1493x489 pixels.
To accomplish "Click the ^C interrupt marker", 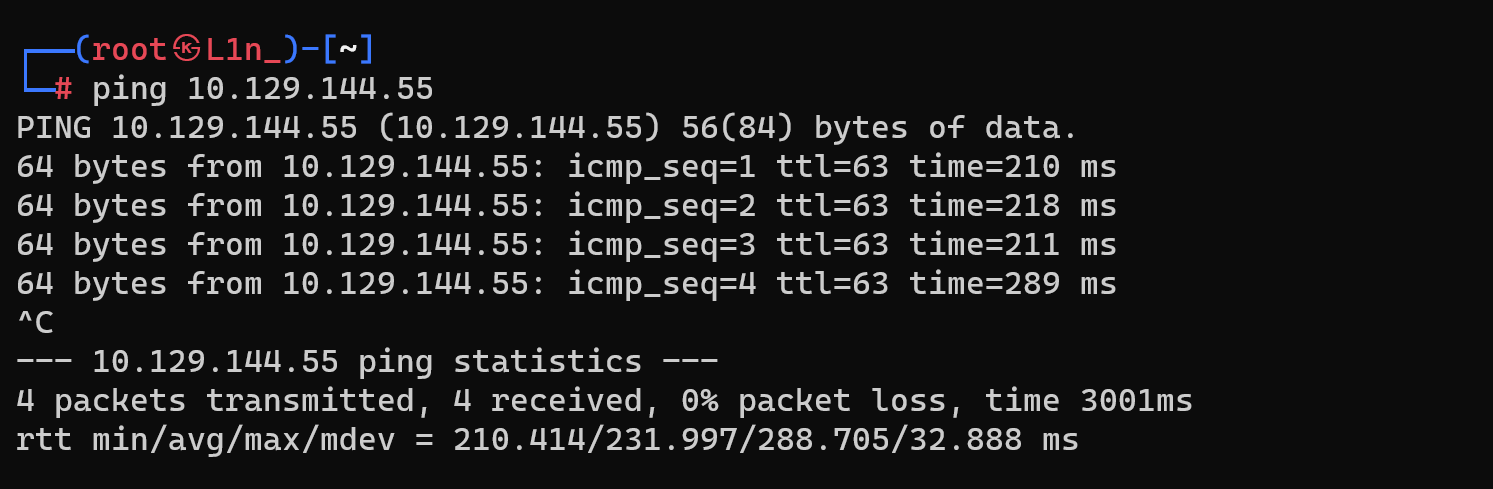I will point(35,323).
